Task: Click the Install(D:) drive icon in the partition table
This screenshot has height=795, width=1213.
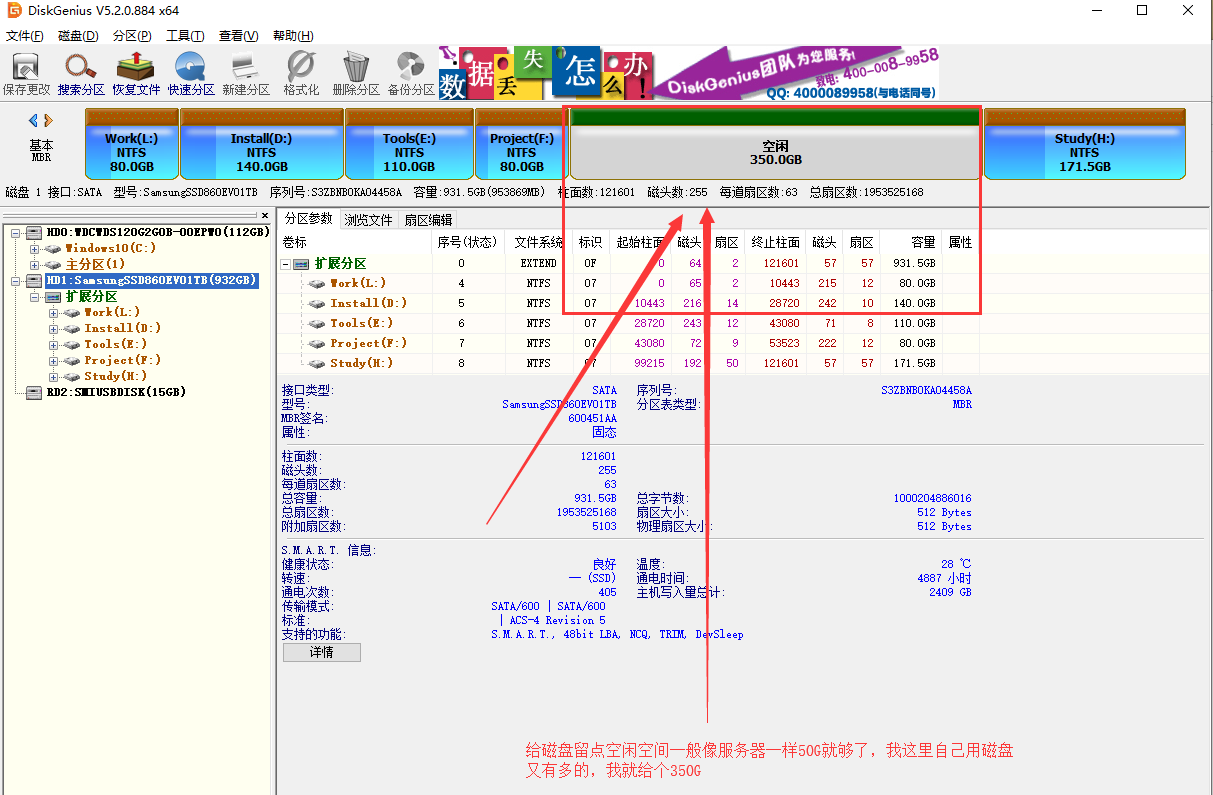Action: coord(317,303)
